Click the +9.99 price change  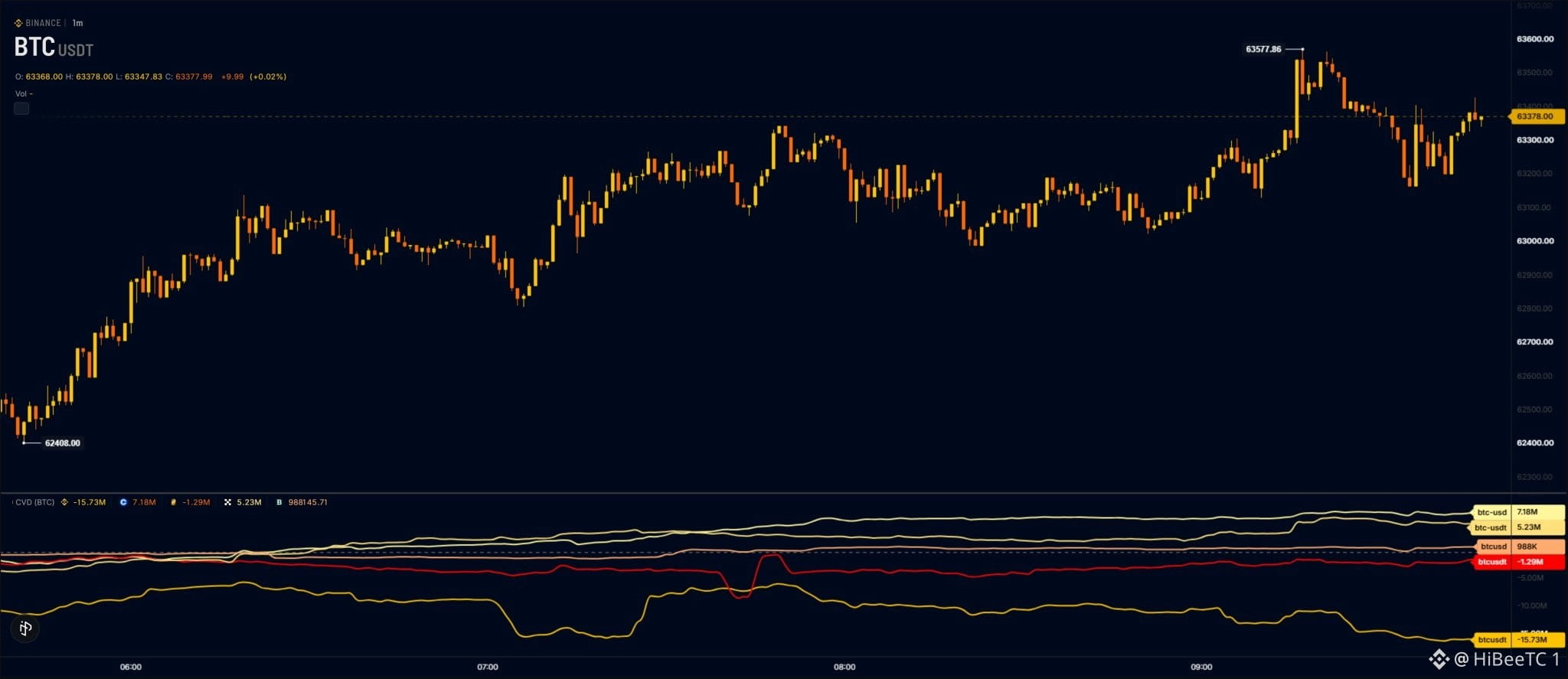(x=232, y=77)
